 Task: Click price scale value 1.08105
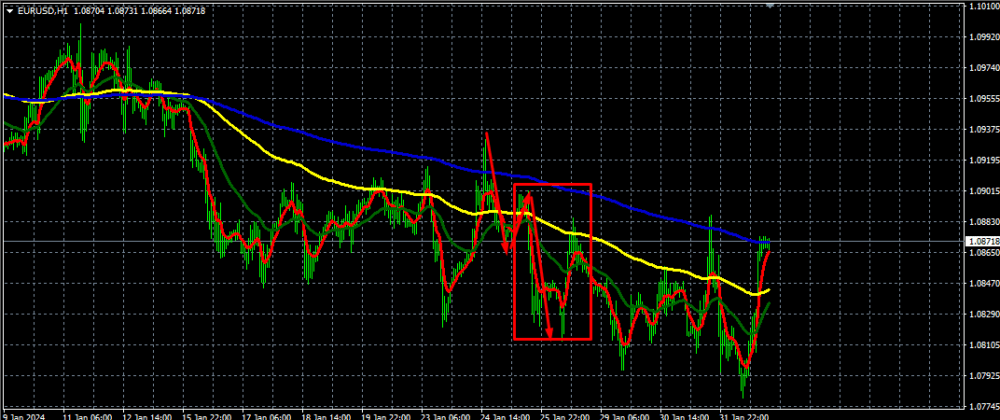(x=986, y=345)
